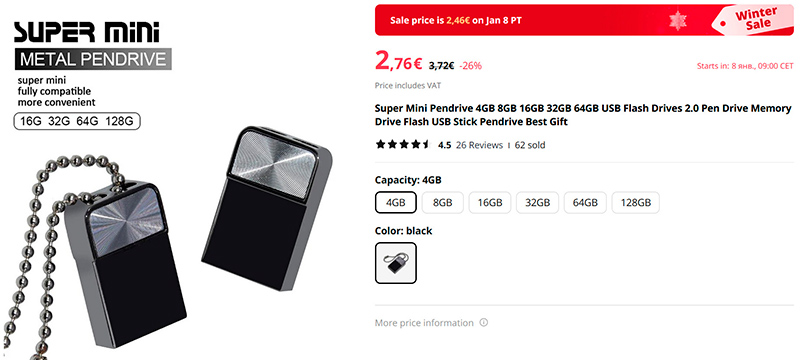
Task: Choose the 16GB capacity option
Action: point(490,202)
